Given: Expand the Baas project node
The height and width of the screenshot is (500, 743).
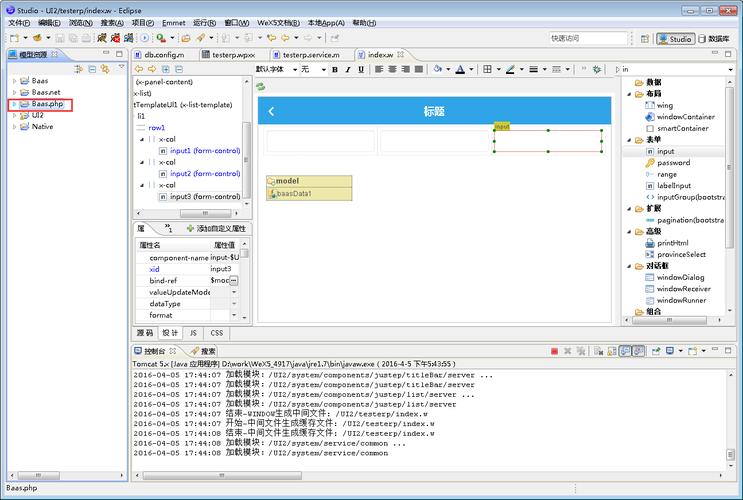Looking at the screenshot, I should [x=14, y=81].
